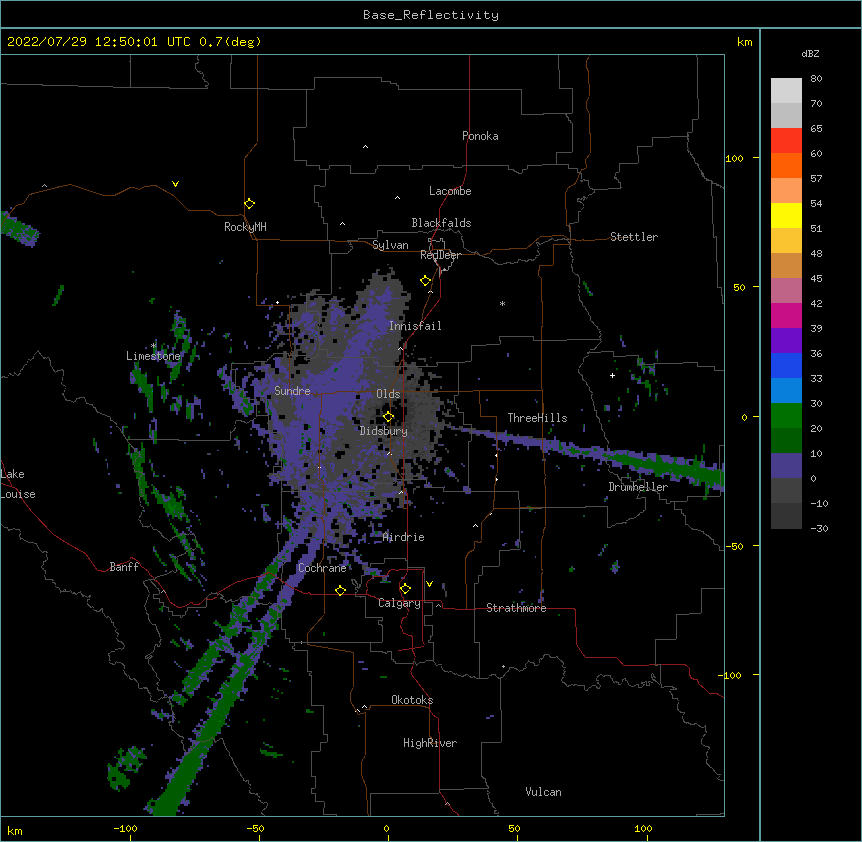862x842 pixels.
Task: Click the 100 tick label on bottom axis
Action: (x=643, y=828)
